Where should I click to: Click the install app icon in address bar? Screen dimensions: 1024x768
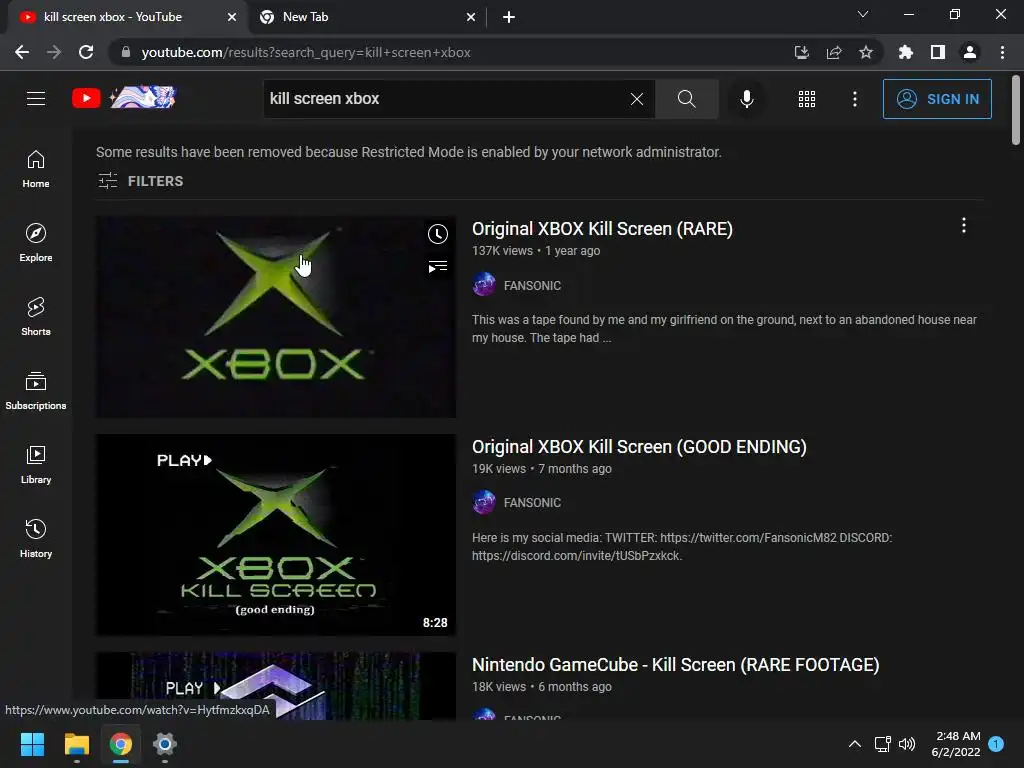pos(801,52)
